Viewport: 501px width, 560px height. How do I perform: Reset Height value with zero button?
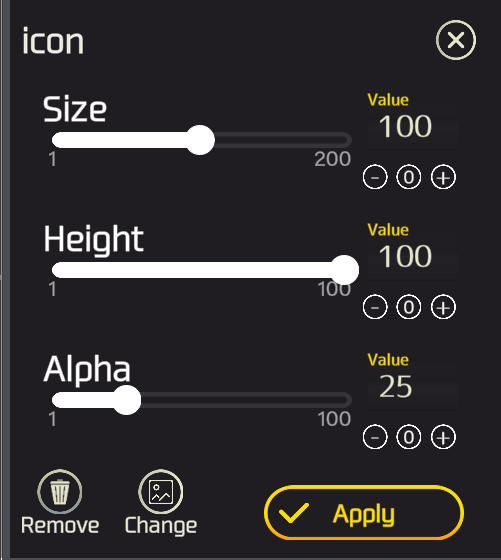409,307
